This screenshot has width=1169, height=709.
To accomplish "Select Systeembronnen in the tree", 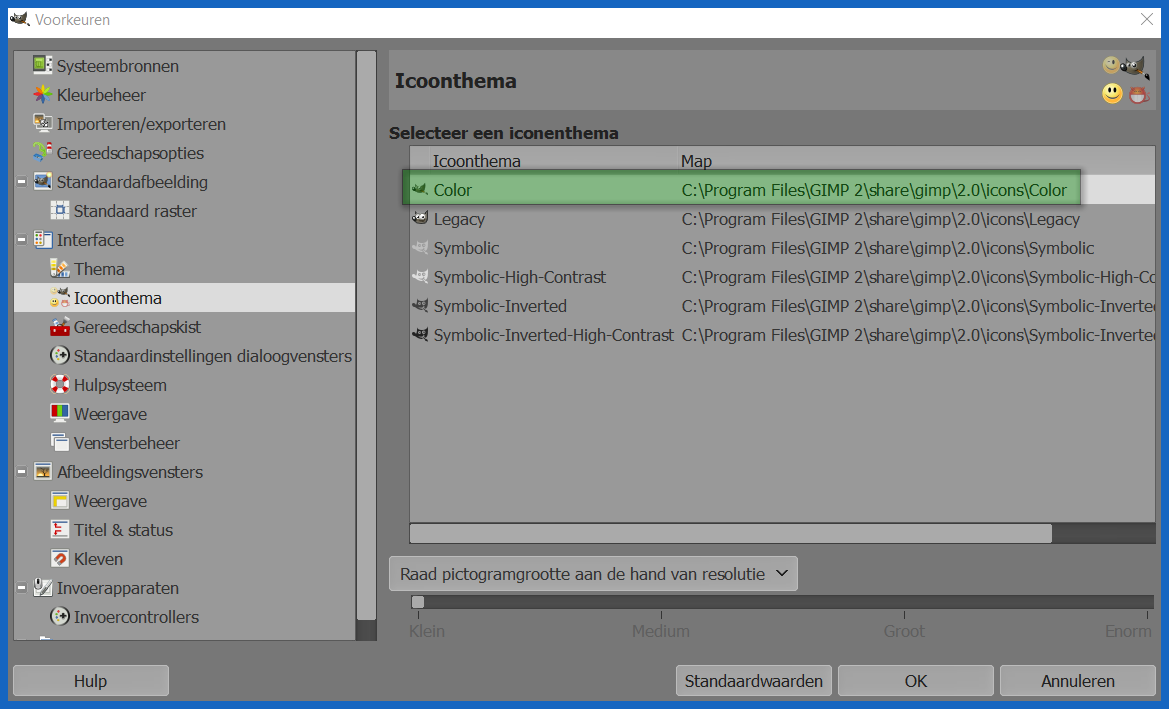I will pyautogui.click(x=118, y=66).
